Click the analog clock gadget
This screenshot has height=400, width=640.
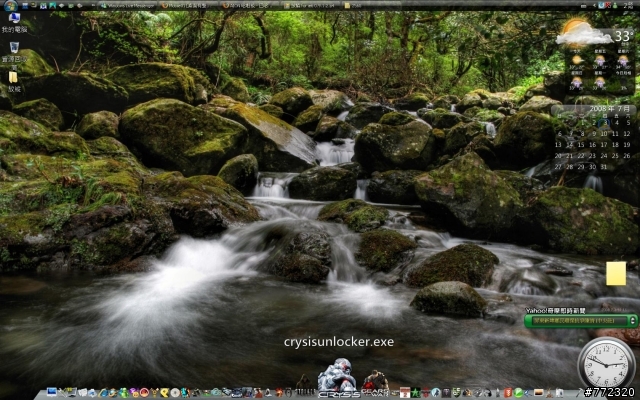click(x=606, y=362)
